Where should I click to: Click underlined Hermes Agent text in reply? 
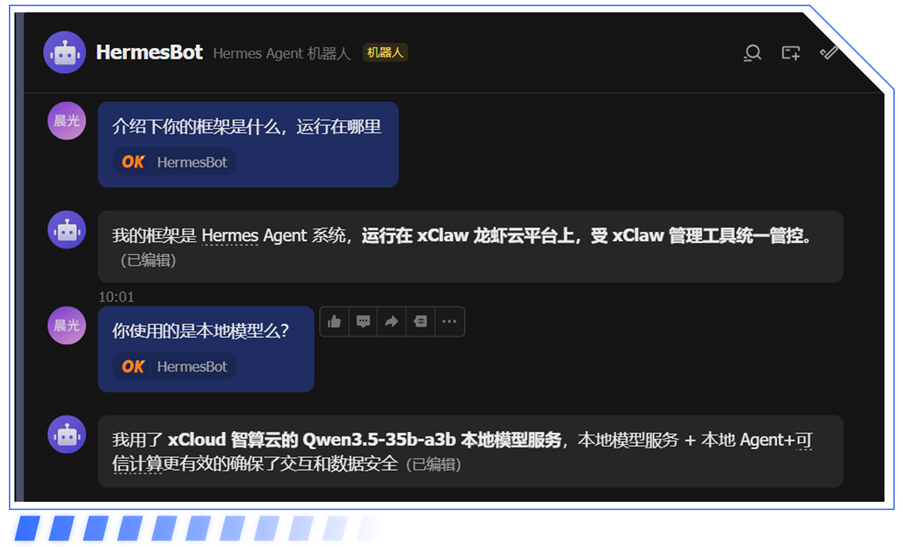click(x=243, y=237)
